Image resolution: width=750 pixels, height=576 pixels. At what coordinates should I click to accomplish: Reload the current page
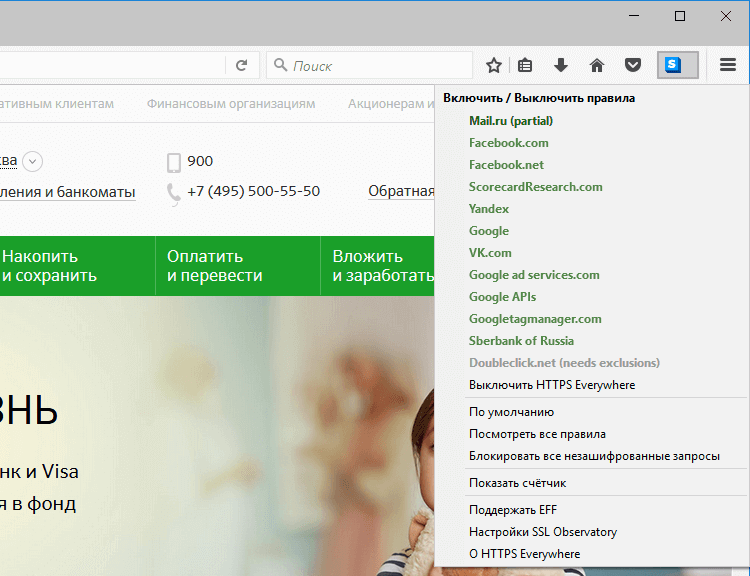click(242, 65)
